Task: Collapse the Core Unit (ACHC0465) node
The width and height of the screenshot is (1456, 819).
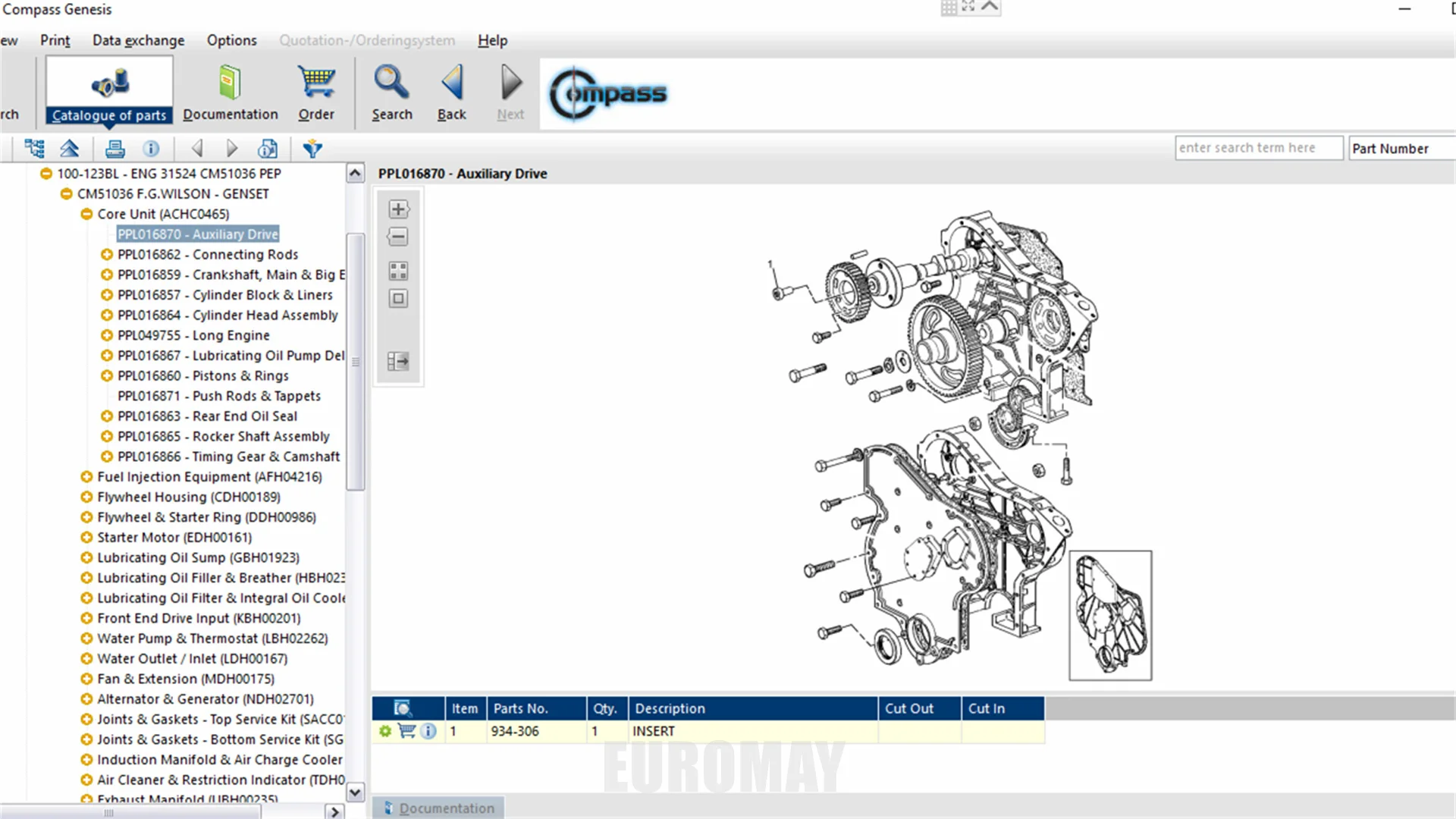Action: point(86,214)
